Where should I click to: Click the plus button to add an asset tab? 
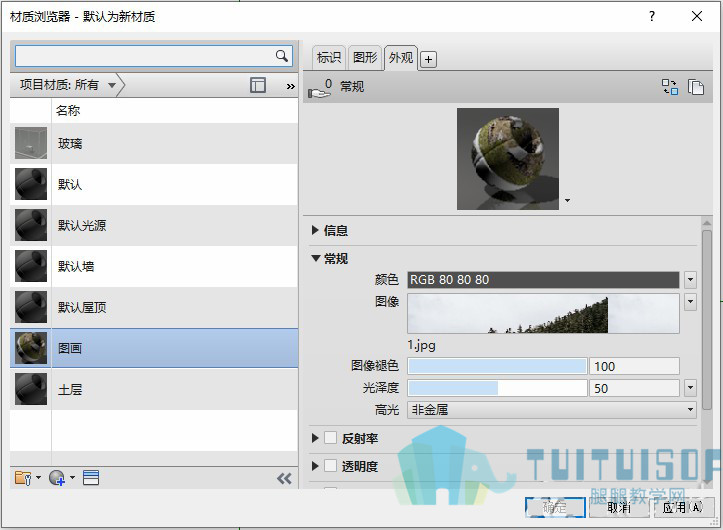[x=428, y=59]
